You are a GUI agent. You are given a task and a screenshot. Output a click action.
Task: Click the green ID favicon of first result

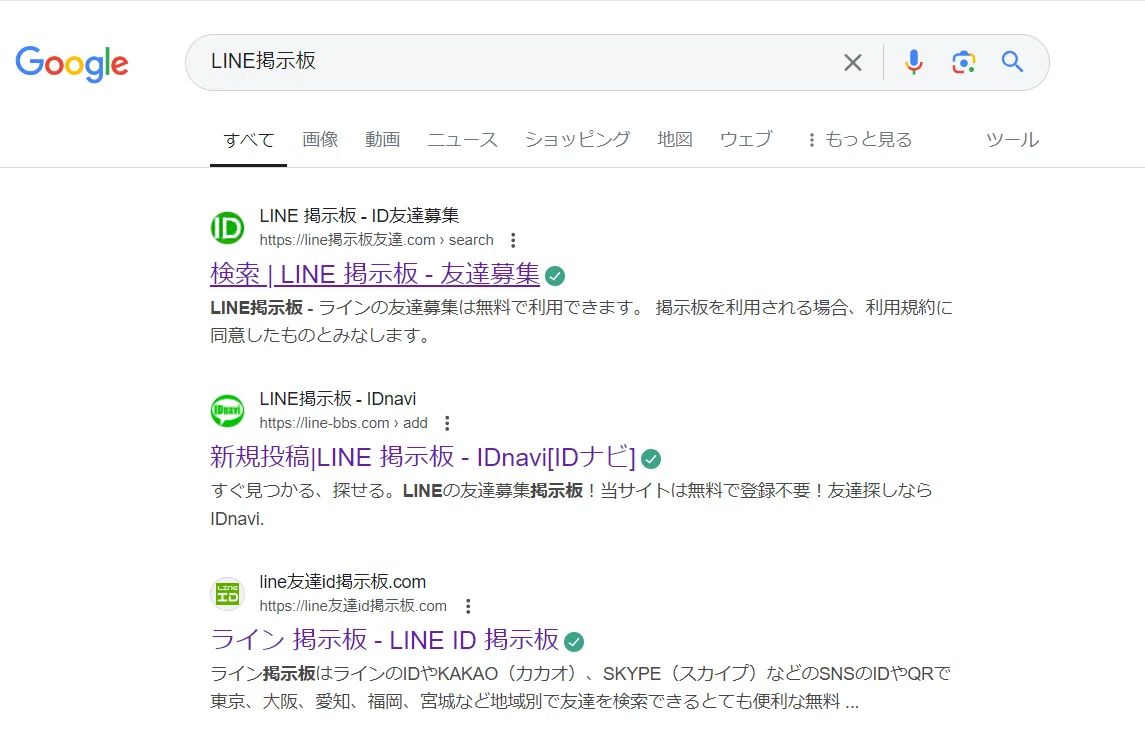227,228
